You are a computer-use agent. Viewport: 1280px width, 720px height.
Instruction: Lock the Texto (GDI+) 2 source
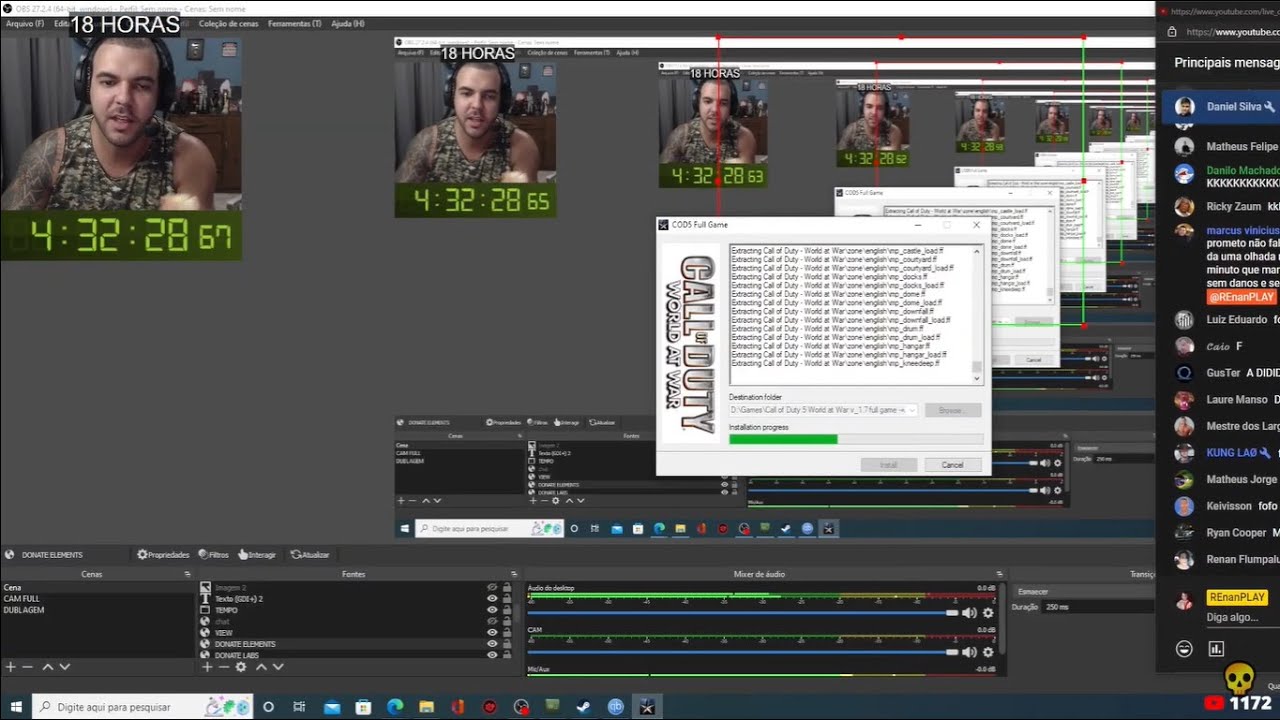click(x=506, y=599)
